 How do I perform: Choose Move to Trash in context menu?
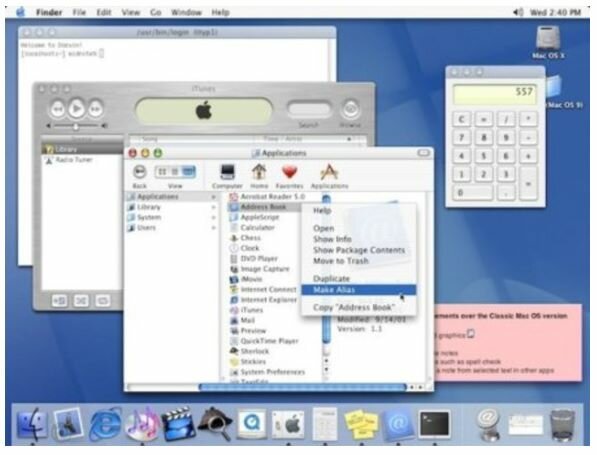[359, 261]
